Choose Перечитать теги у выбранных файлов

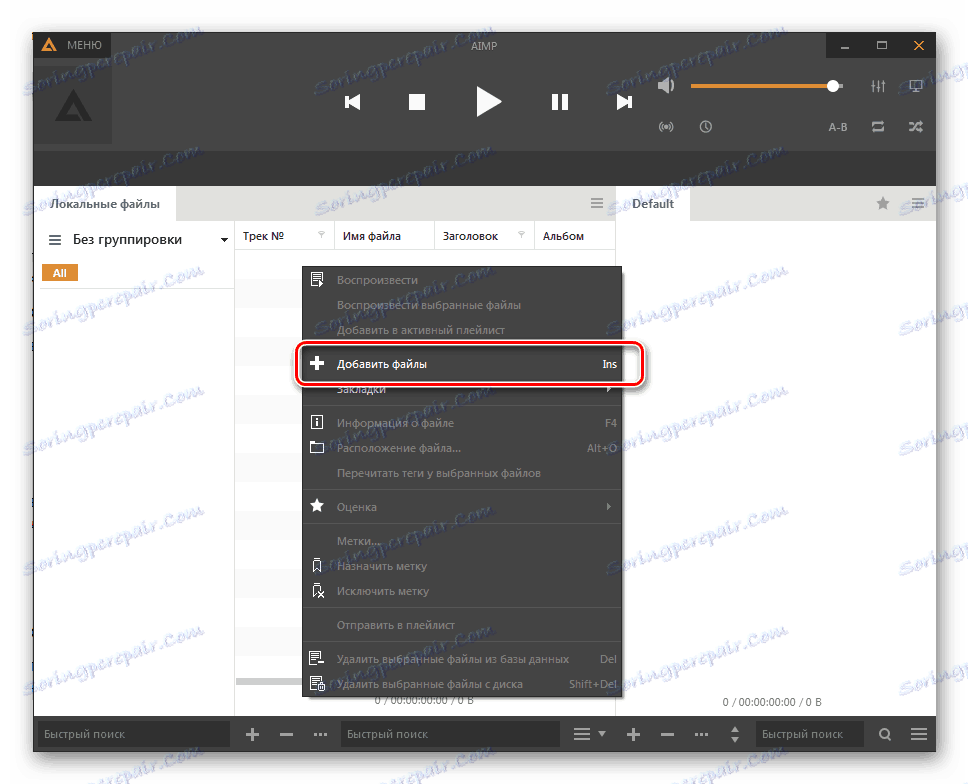point(462,473)
